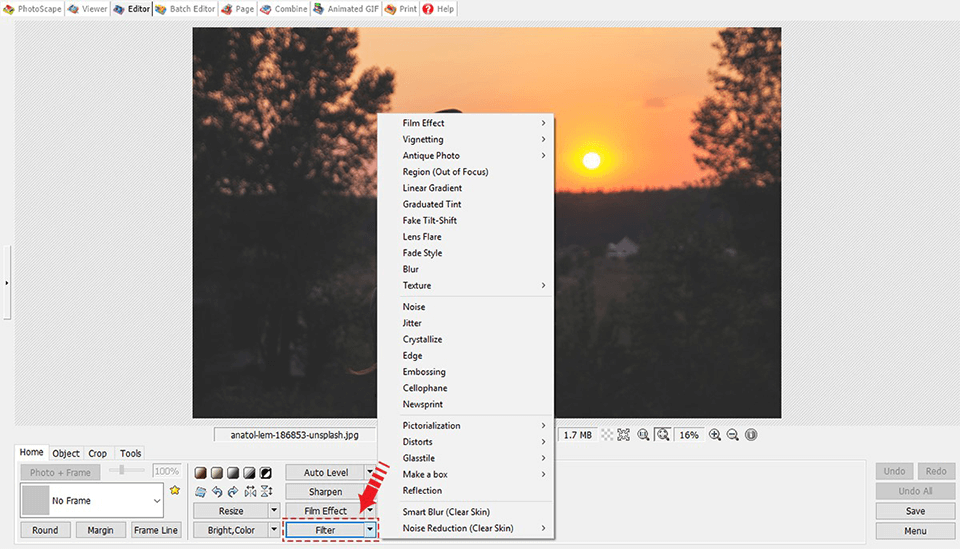Open the Page tab
This screenshot has height=549, width=960.
(238, 9)
